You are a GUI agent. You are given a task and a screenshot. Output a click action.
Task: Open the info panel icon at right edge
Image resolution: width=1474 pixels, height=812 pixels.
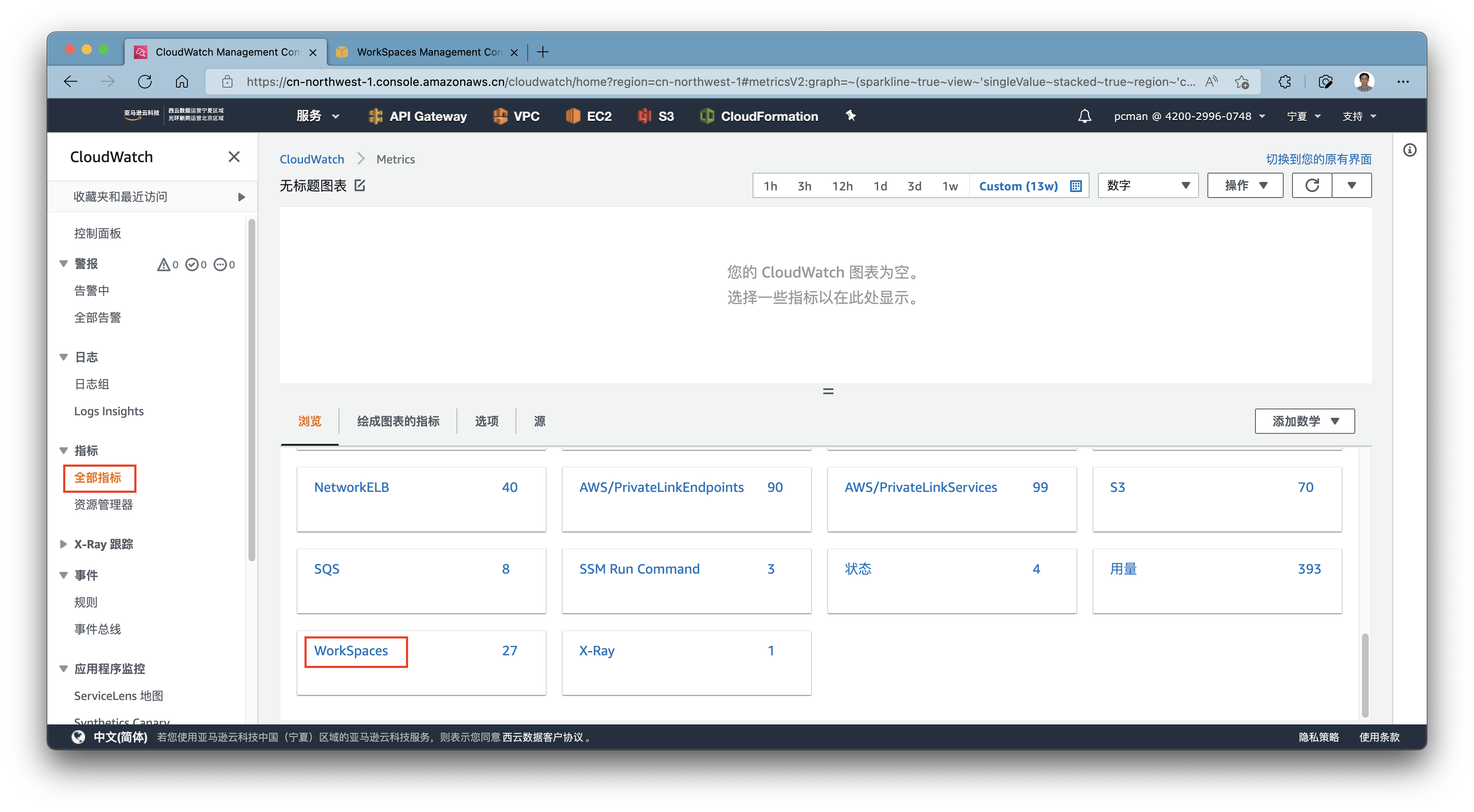(1409, 150)
